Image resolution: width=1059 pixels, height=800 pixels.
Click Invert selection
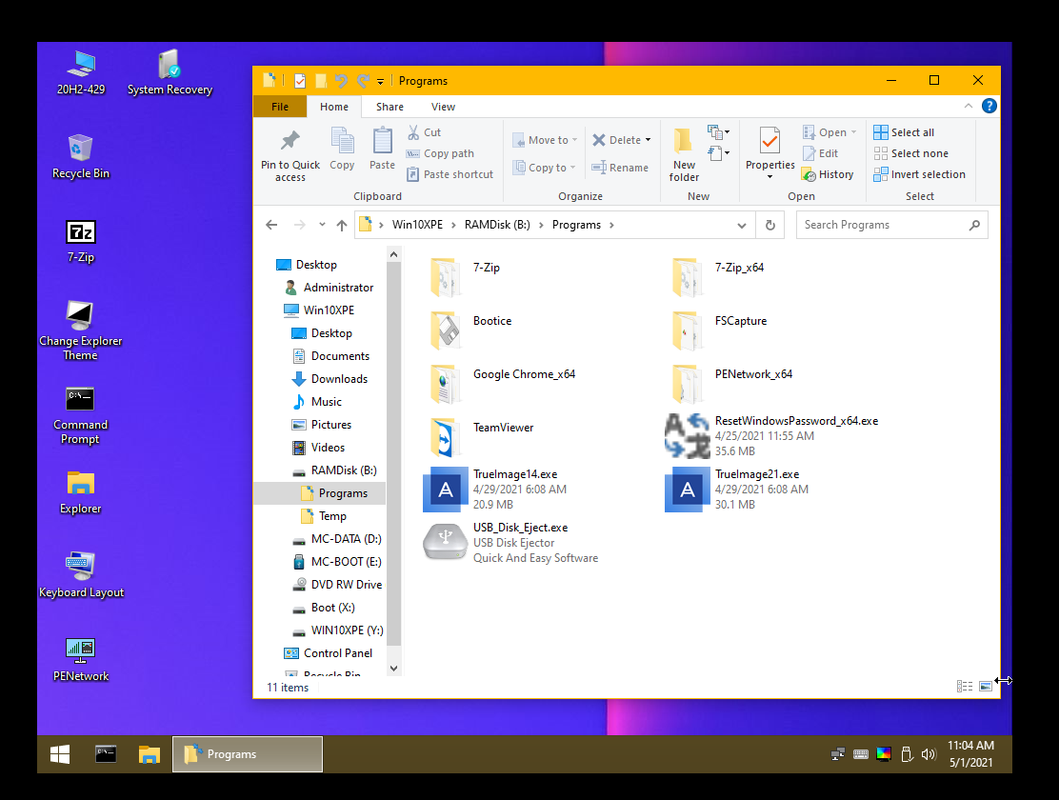pos(919,174)
